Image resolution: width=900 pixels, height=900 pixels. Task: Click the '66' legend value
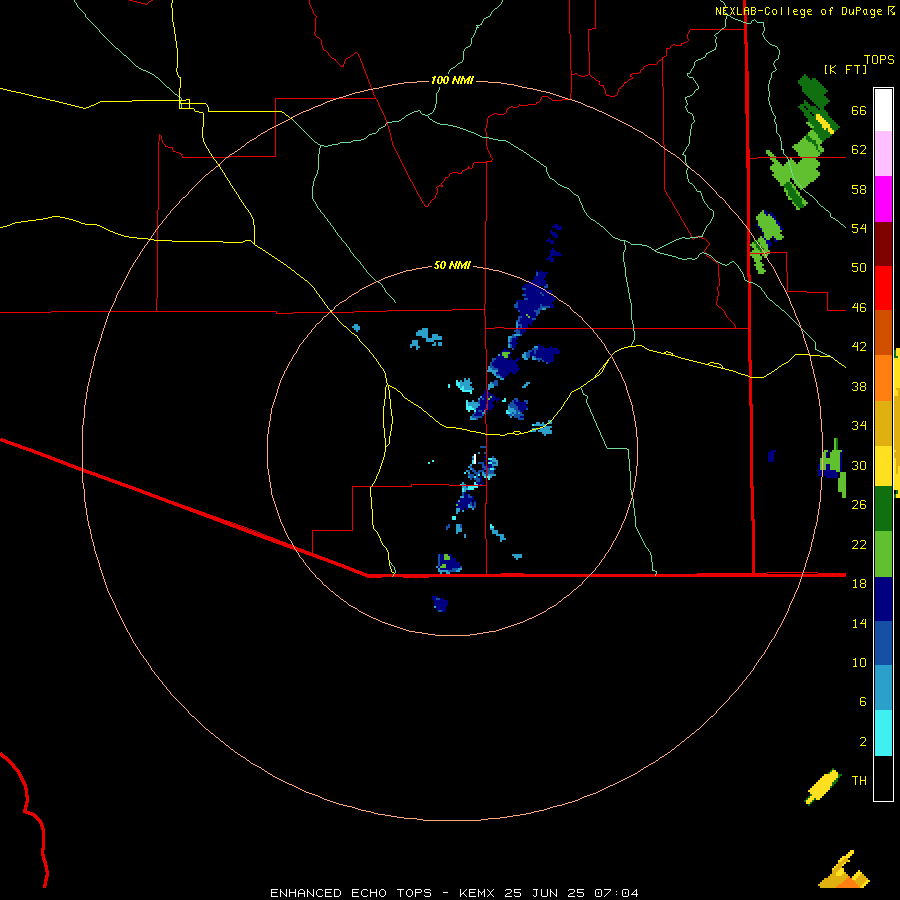tap(859, 111)
